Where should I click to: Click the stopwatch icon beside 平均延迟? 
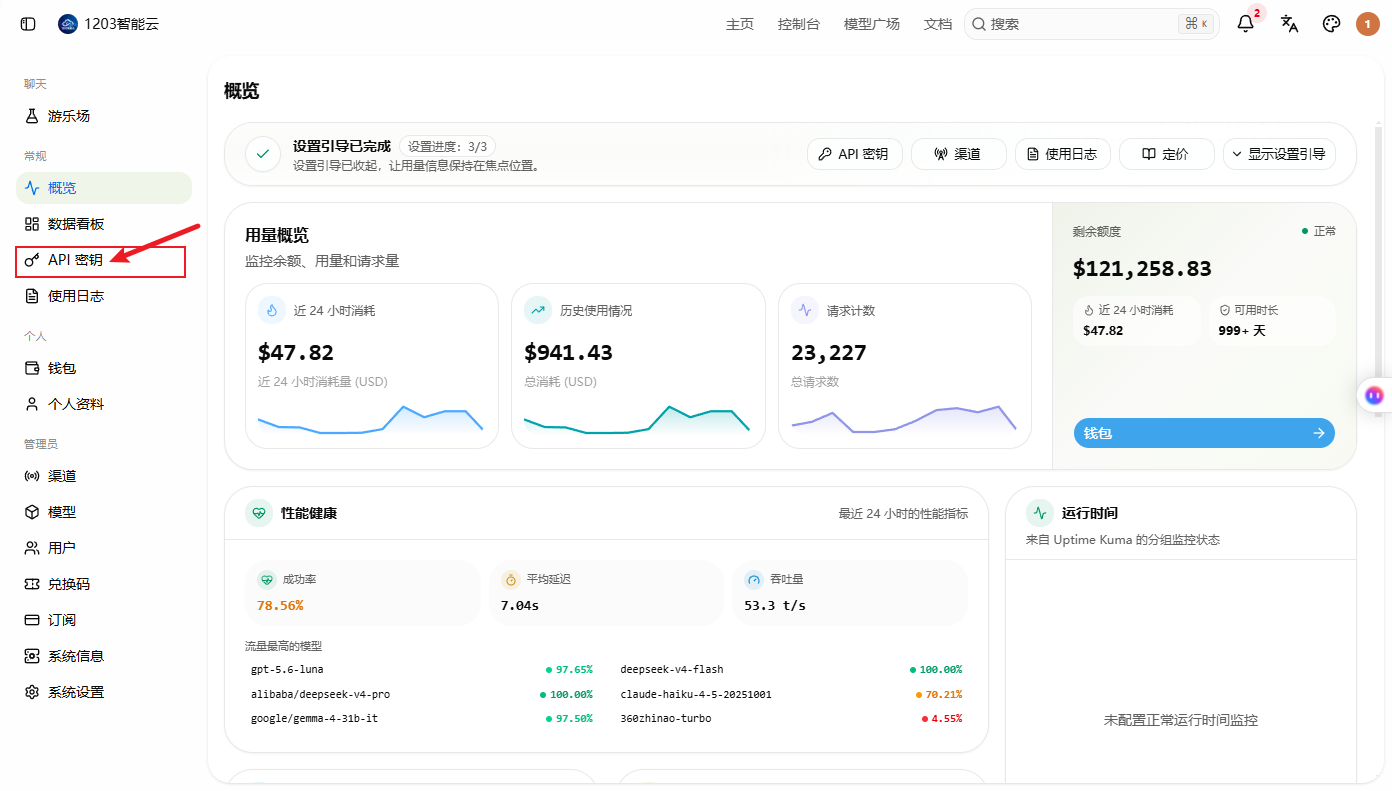click(510, 579)
